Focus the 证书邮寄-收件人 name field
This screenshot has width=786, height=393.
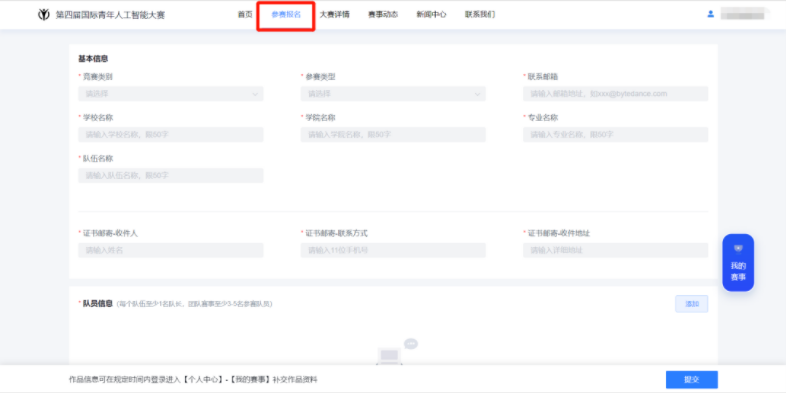pos(170,250)
